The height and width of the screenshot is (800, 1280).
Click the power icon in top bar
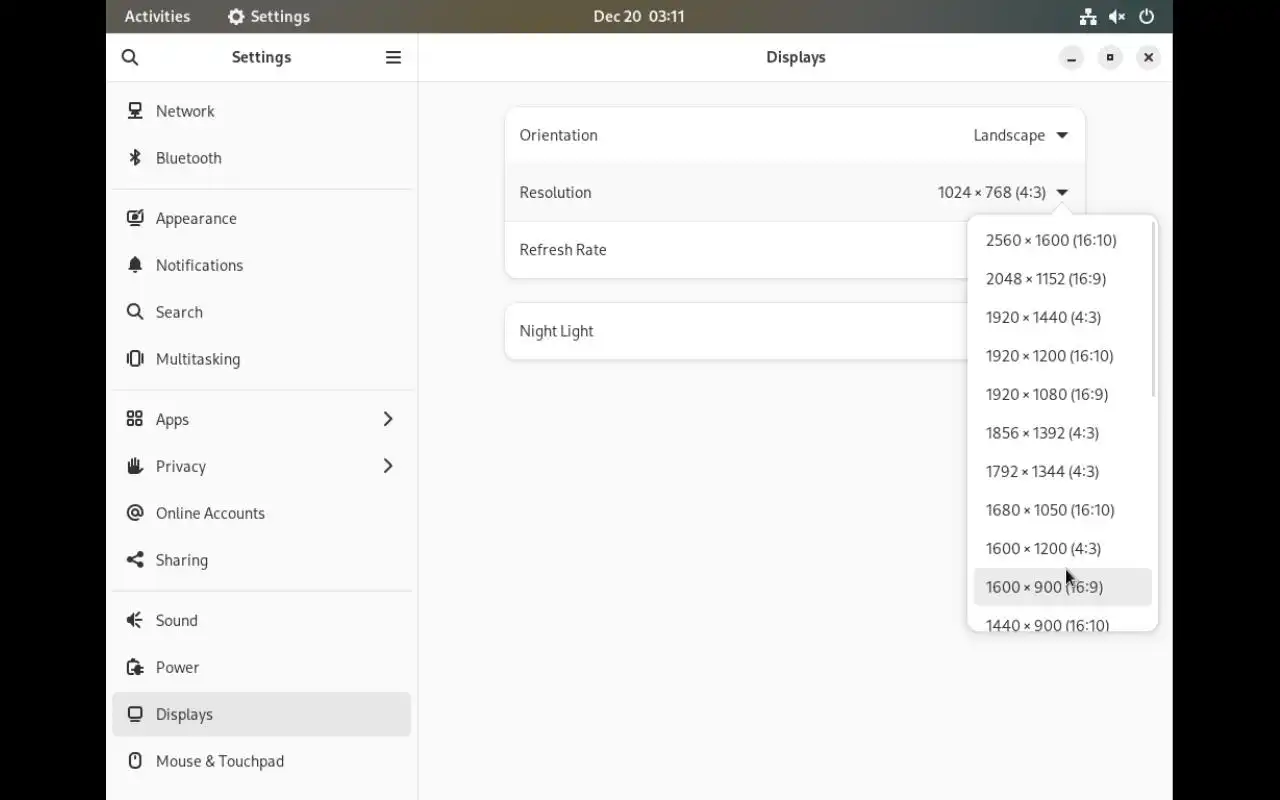(1147, 16)
